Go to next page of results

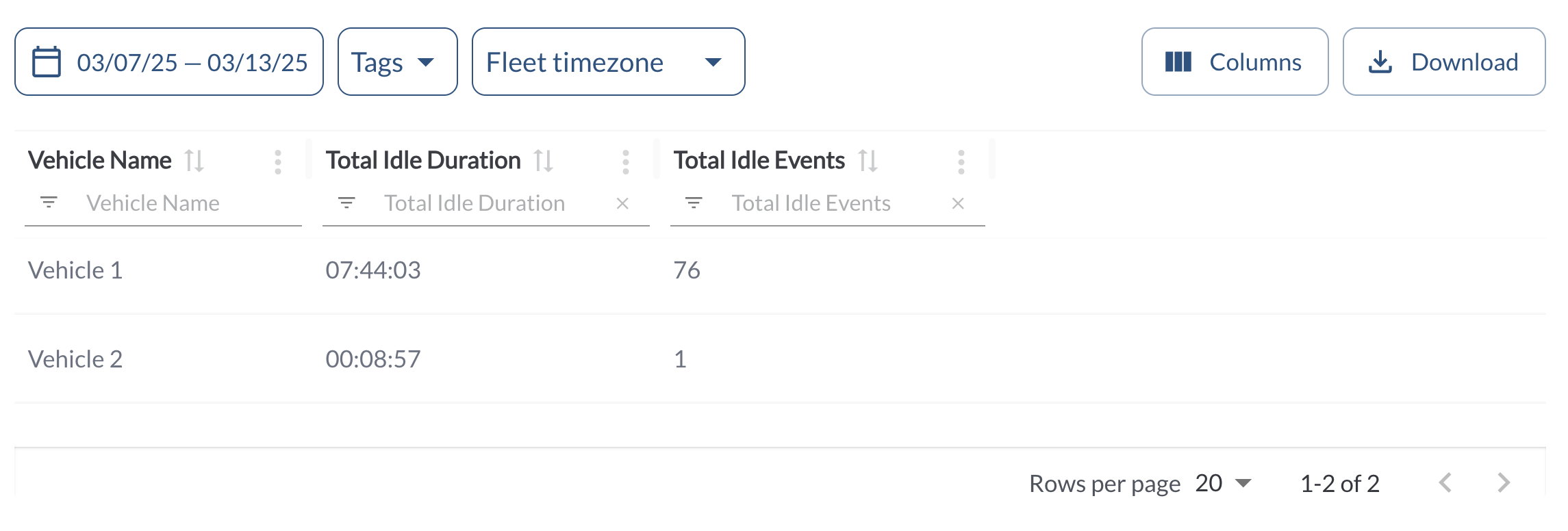pyautogui.click(x=1504, y=483)
